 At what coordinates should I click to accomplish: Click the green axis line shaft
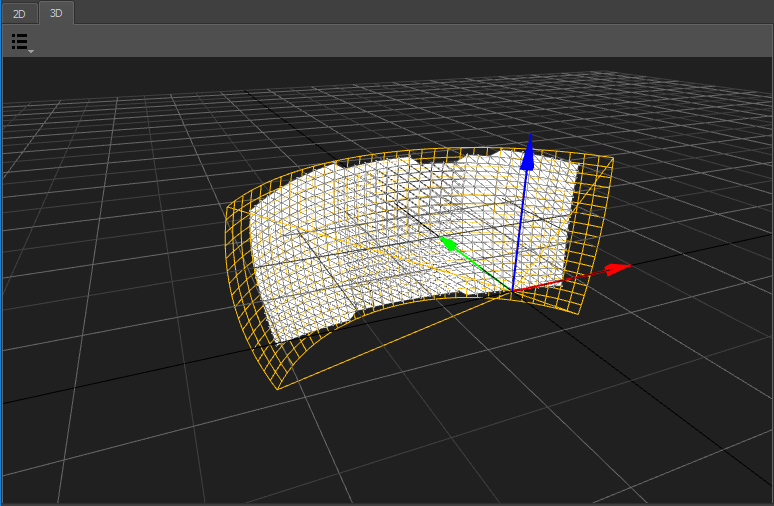[x=482, y=268]
